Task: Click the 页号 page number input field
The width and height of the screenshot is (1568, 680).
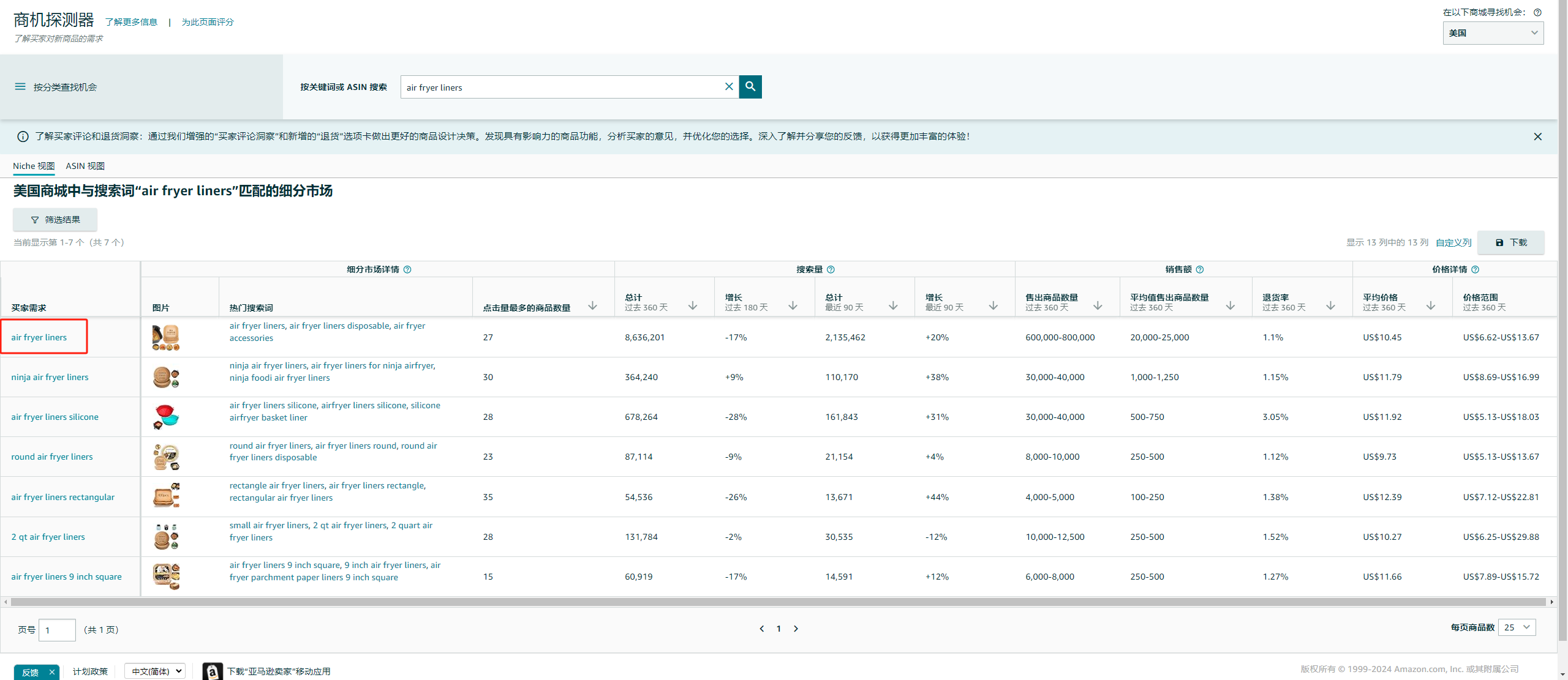Action: [57, 629]
